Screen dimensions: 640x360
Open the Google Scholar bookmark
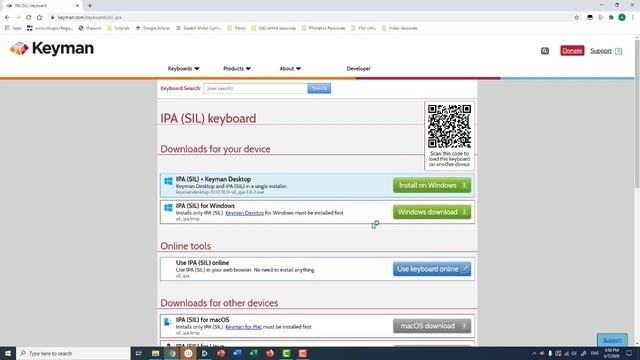153,28
